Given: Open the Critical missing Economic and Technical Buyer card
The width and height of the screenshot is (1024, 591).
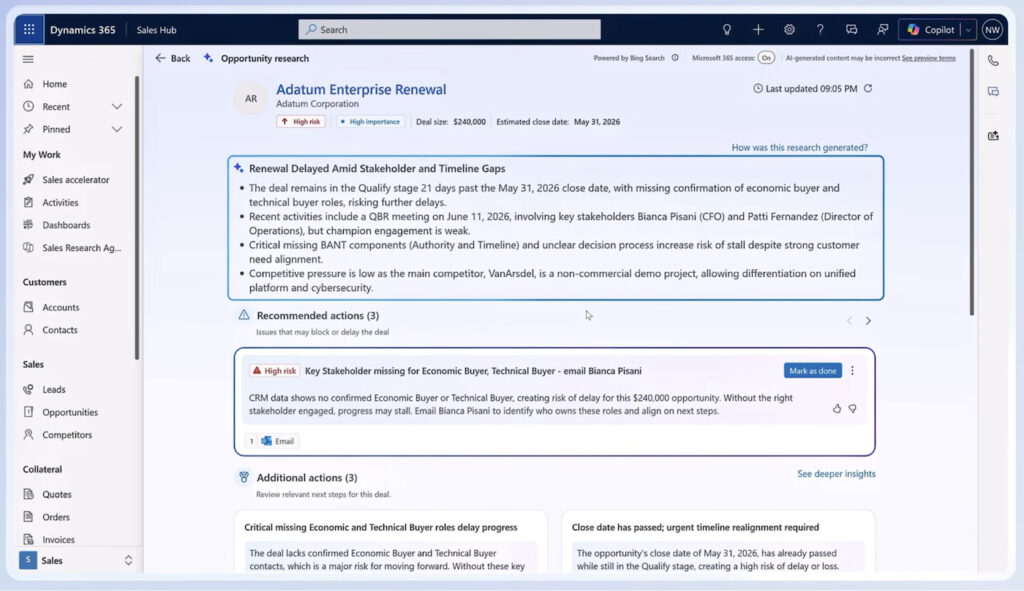Looking at the screenshot, I should point(391,542).
